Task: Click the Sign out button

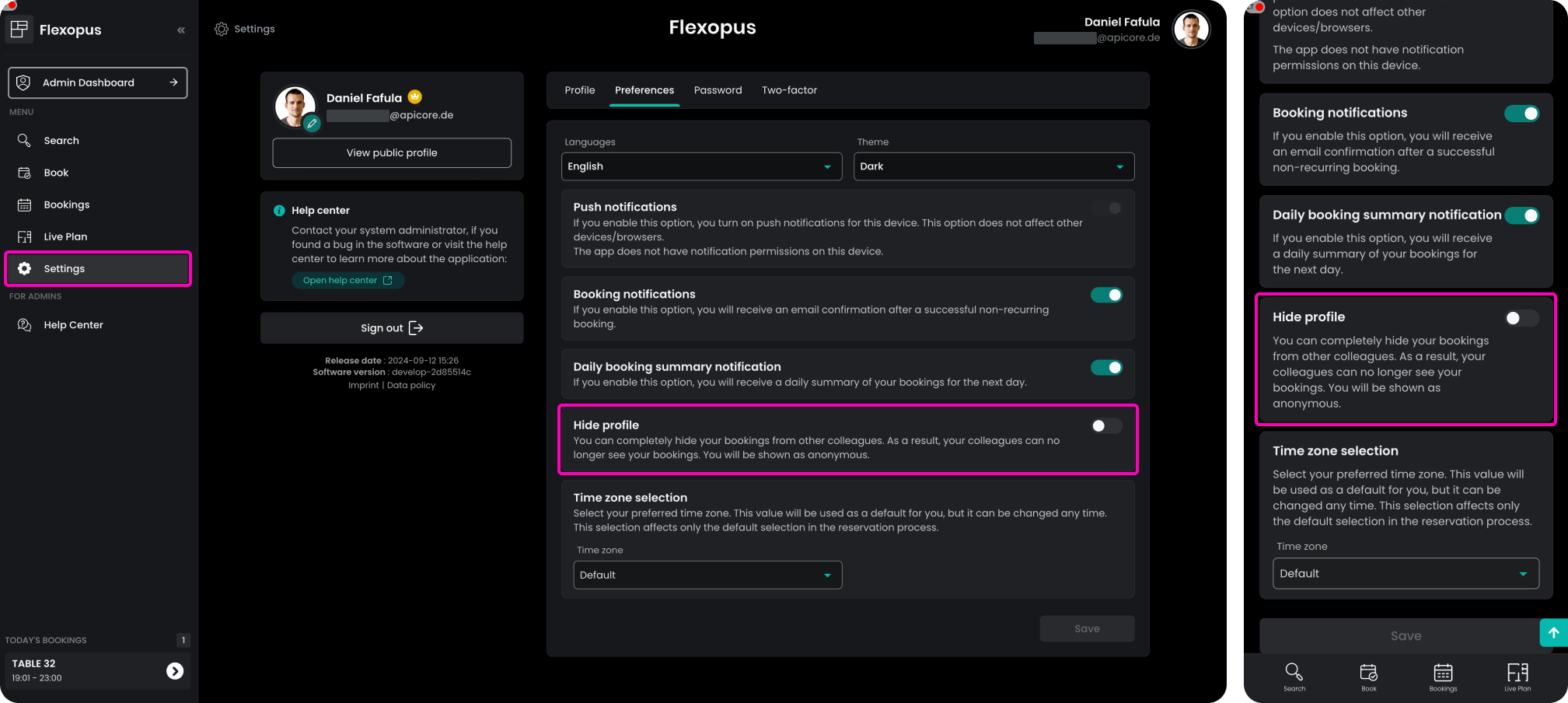Action: pos(392,328)
